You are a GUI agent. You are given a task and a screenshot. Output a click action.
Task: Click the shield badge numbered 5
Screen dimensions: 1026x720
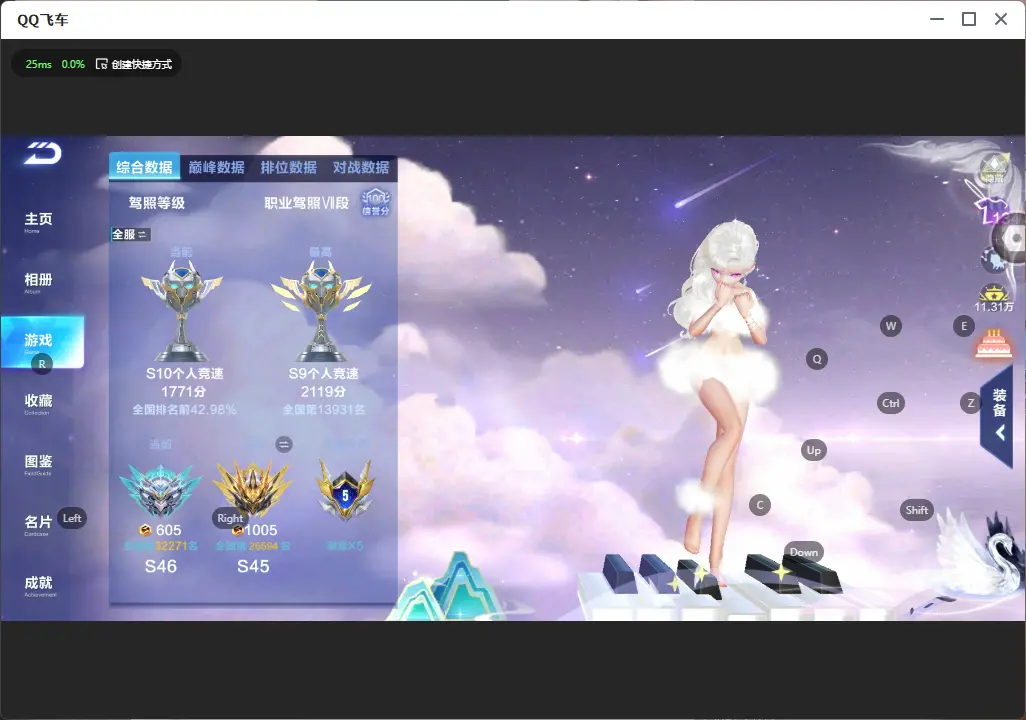coord(345,491)
